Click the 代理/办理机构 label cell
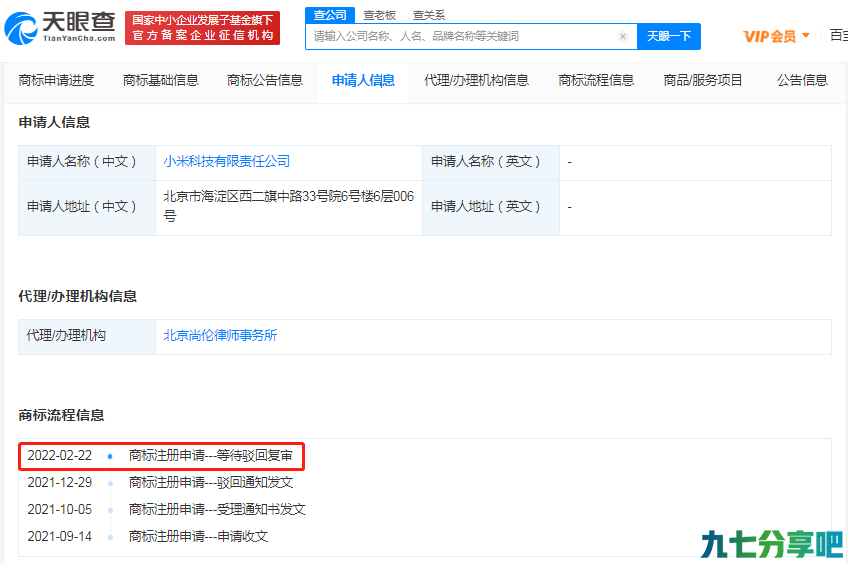Image resolution: width=848 pixels, height=564 pixels. [87, 335]
